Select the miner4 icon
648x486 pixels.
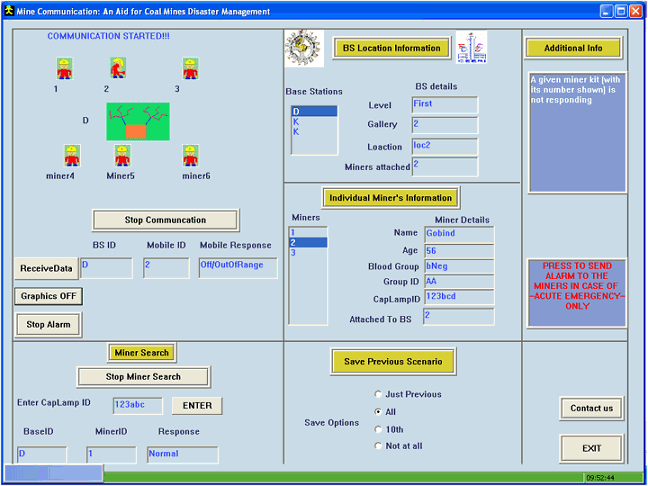click(x=71, y=155)
